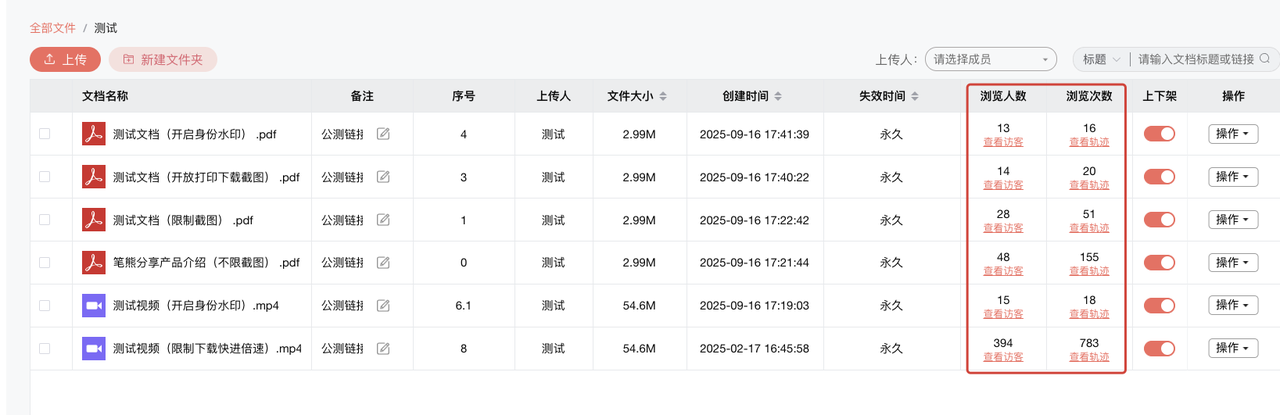The width and height of the screenshot is (1280, 415).
Task: Go to 全部文件 breadcrumb
Action: (x=53, y=28)
